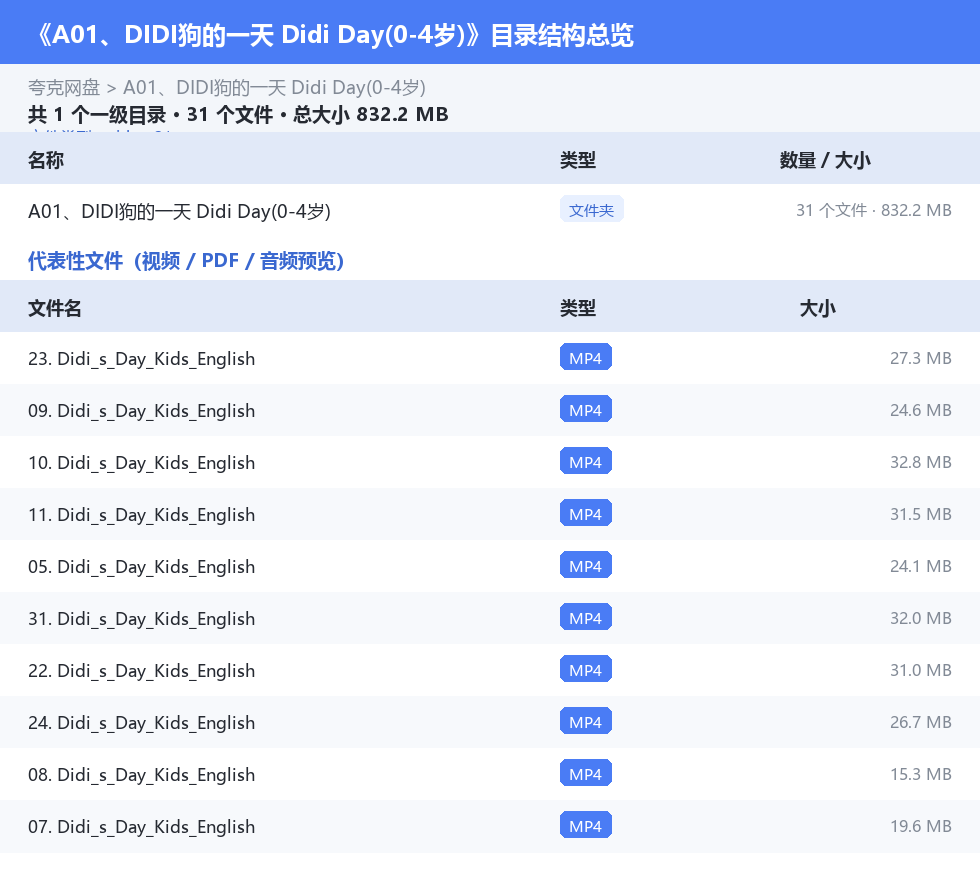This screenshot has width=980, height=884.
Task: Select file 08. Didi_s_Day_Kids_English
Action: (x=141, y=774)
